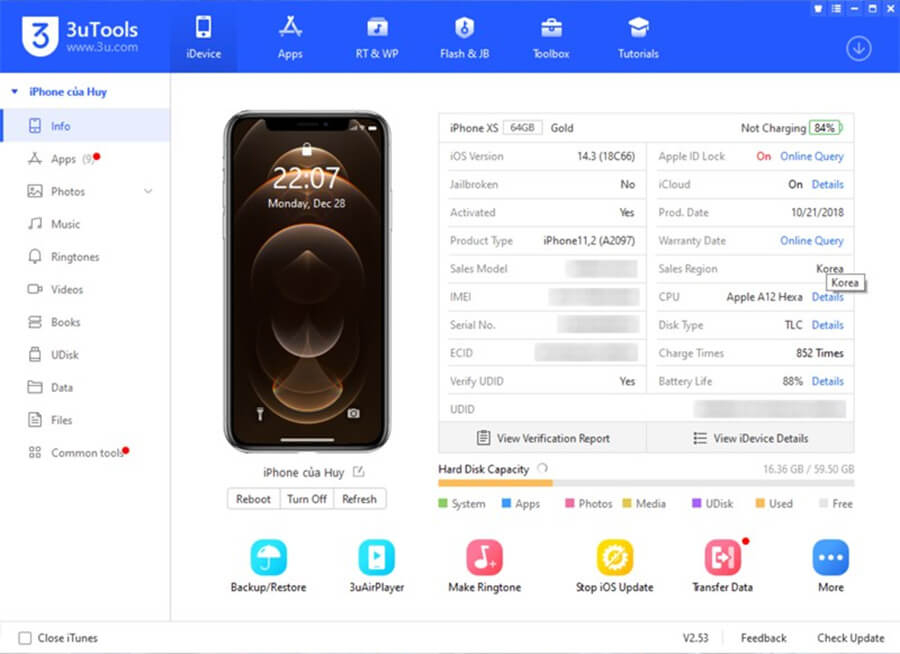The image size is (900, 654).
Task: Click the Turn Off button
Action: point(307,499)
